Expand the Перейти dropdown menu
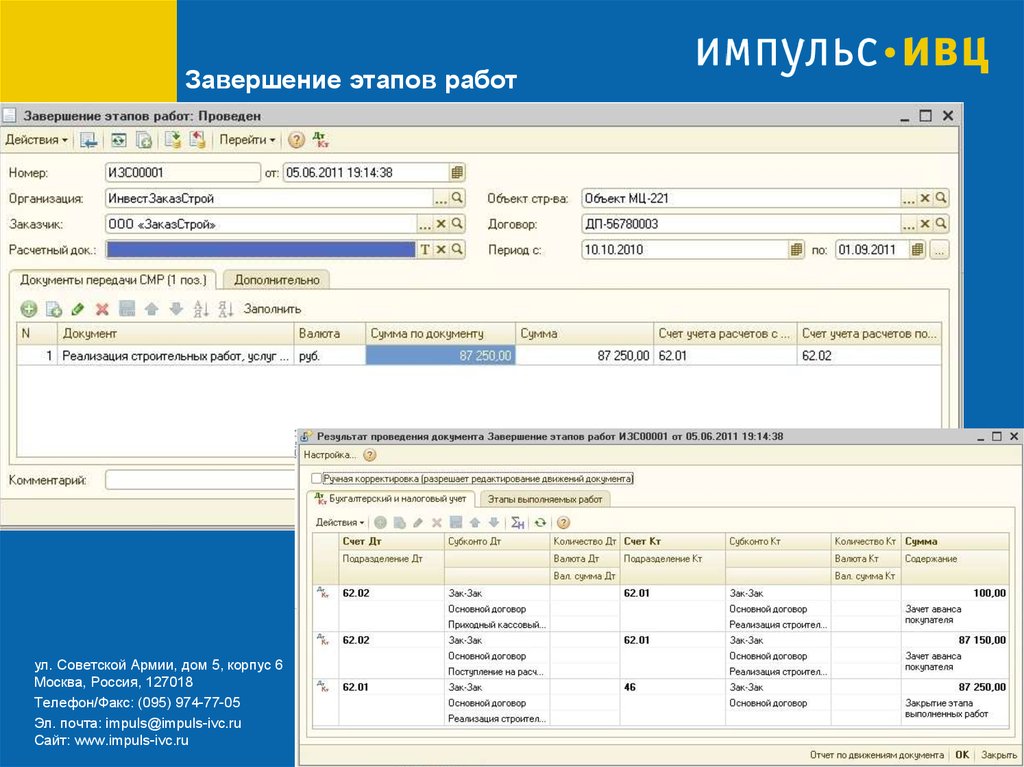This screenshot has width=1024, height=767. click(247, 140)
